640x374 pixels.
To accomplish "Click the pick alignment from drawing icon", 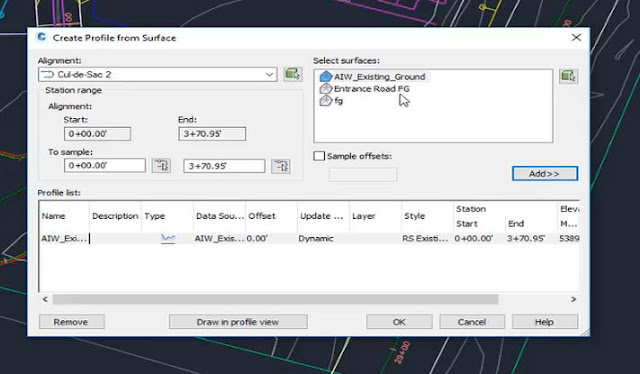I will (293, 74).
